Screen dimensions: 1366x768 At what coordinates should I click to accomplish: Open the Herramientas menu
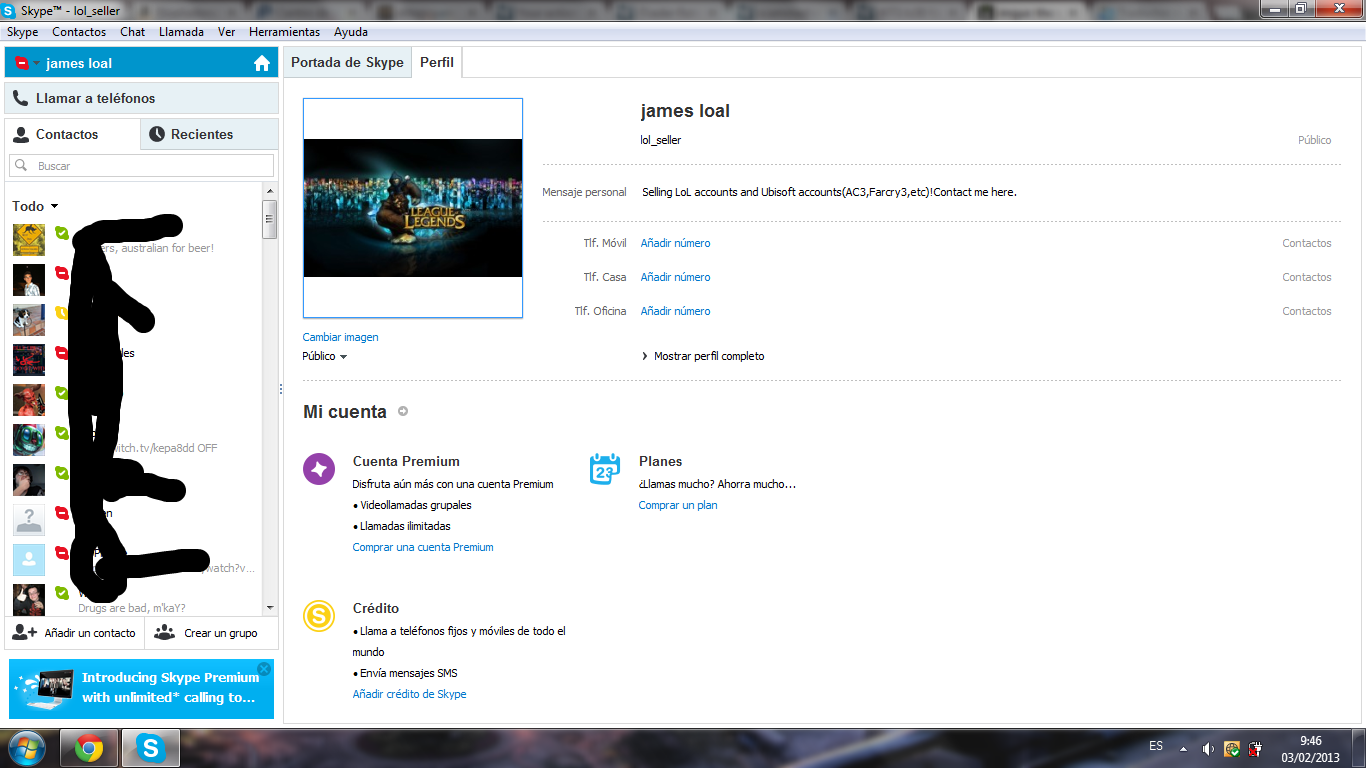pyautogui.click(x=285, y=32)
